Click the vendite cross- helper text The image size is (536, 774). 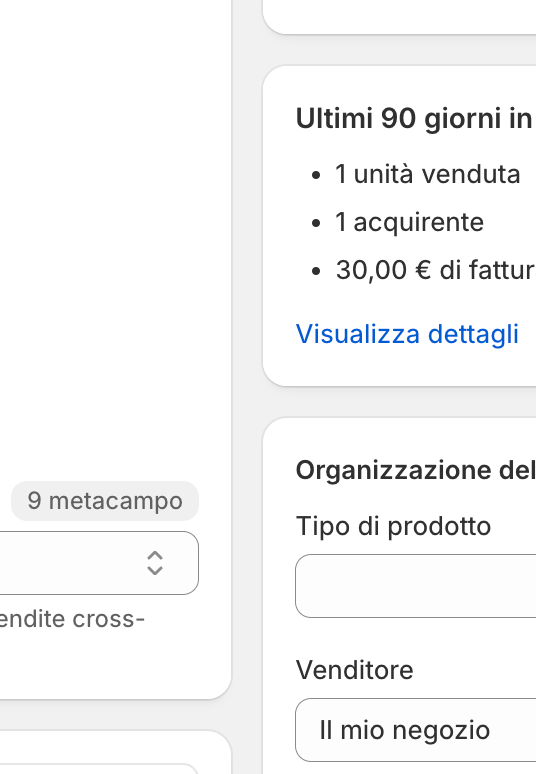[x=72, y=619]
